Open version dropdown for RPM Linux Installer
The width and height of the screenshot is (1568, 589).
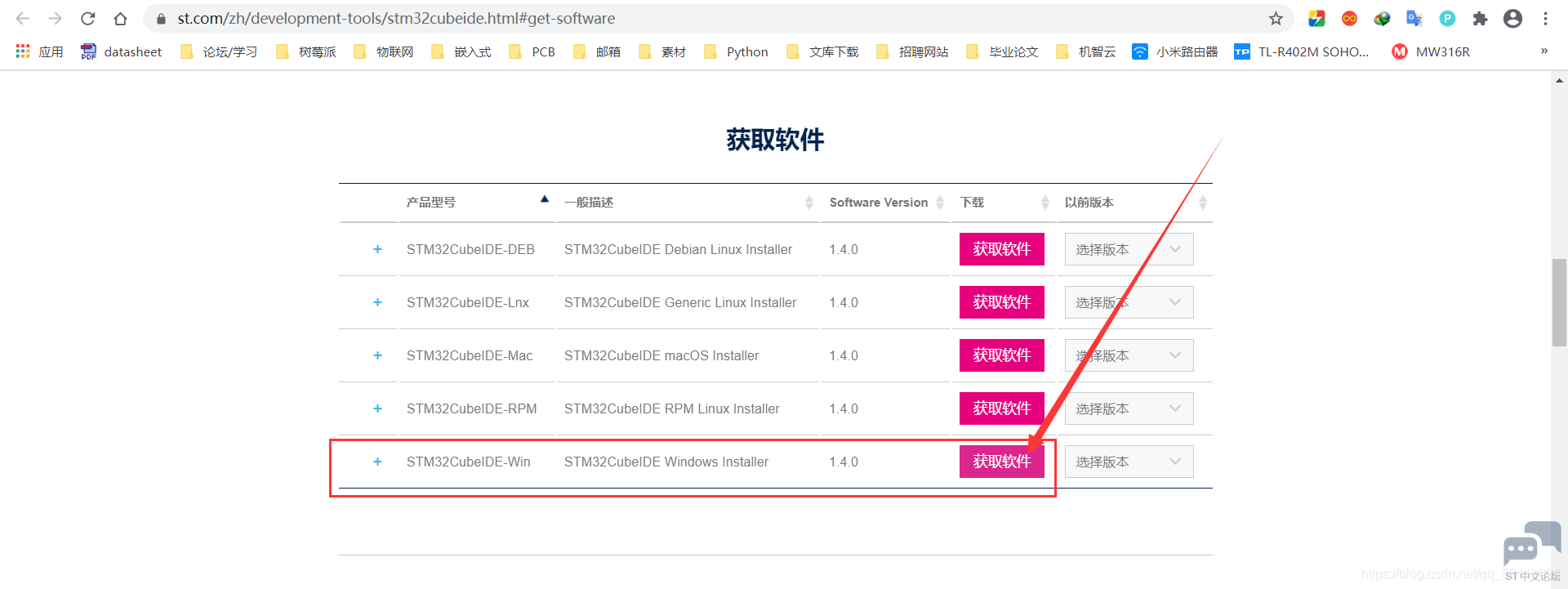point(1129,408)
